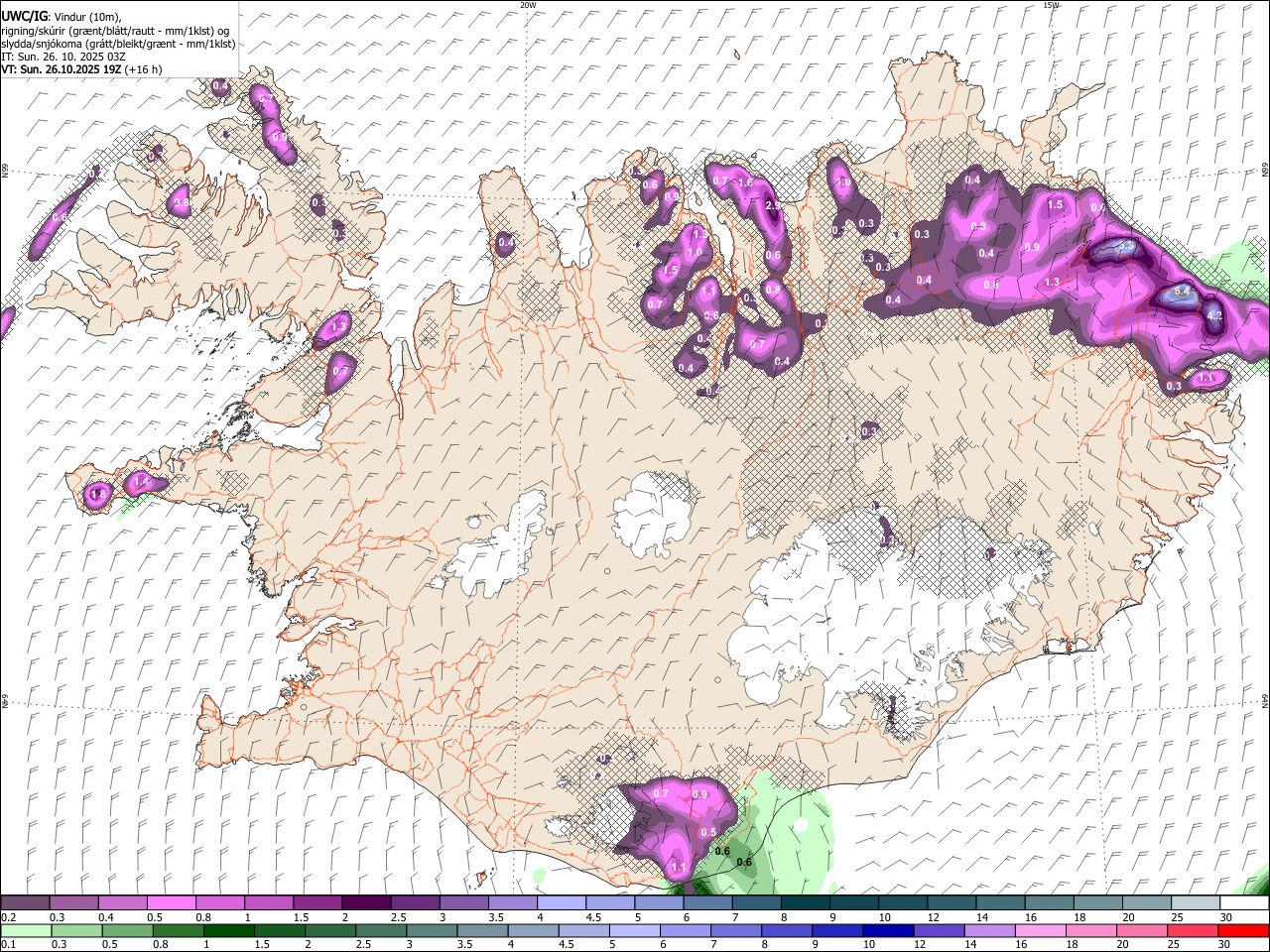Pick the white swatch after 30 on upper scale
This screenshot has width=1270, height=952.
coord(1245,903)
